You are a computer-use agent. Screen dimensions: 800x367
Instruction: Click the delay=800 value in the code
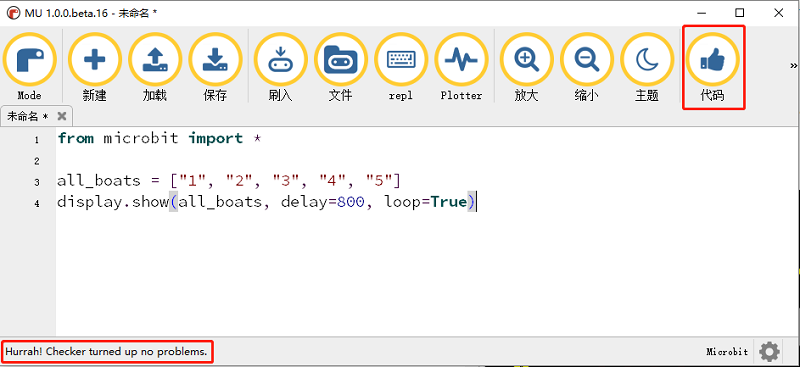(x=322, y=203)
